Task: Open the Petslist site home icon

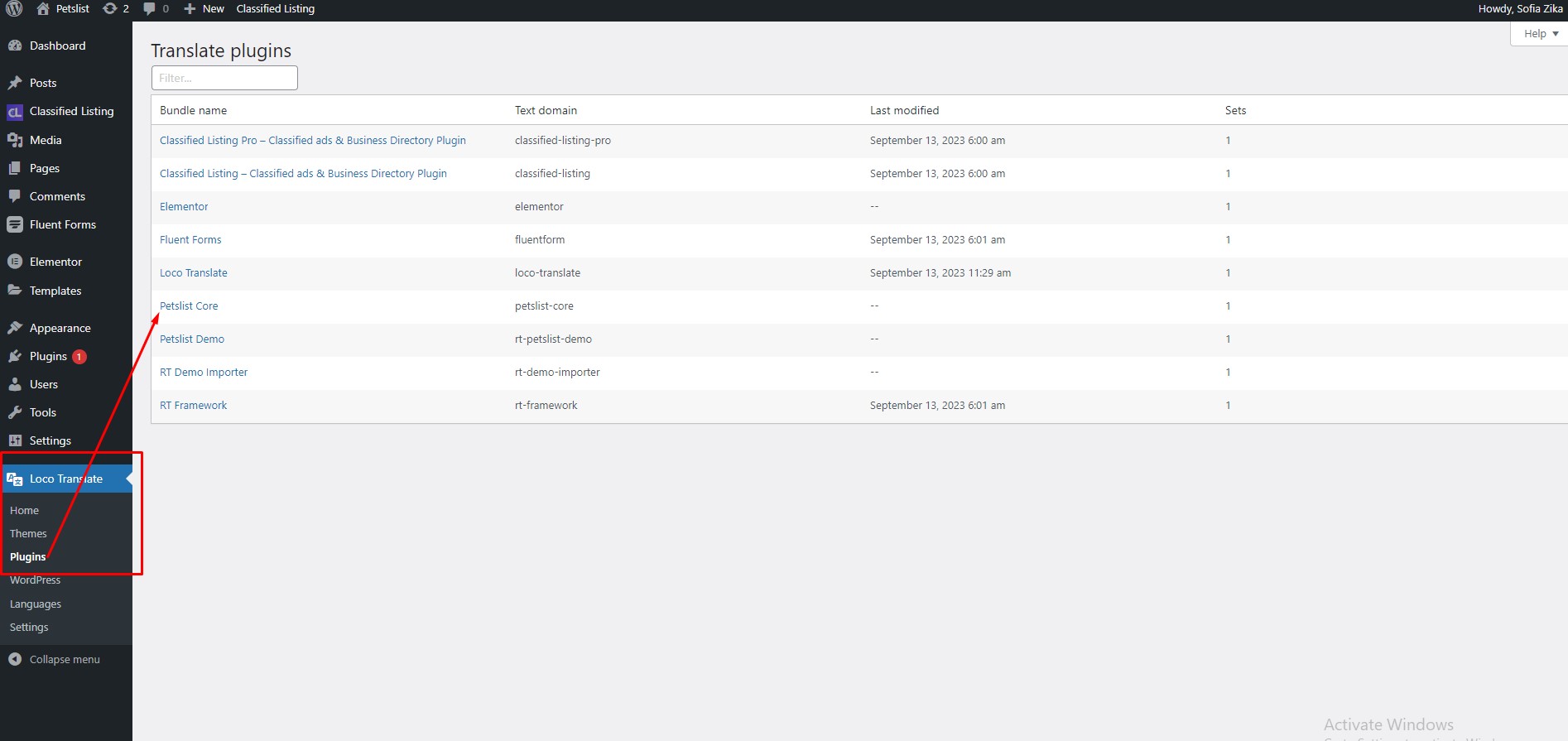Action: pyautogui.click(x=43, y=8)
